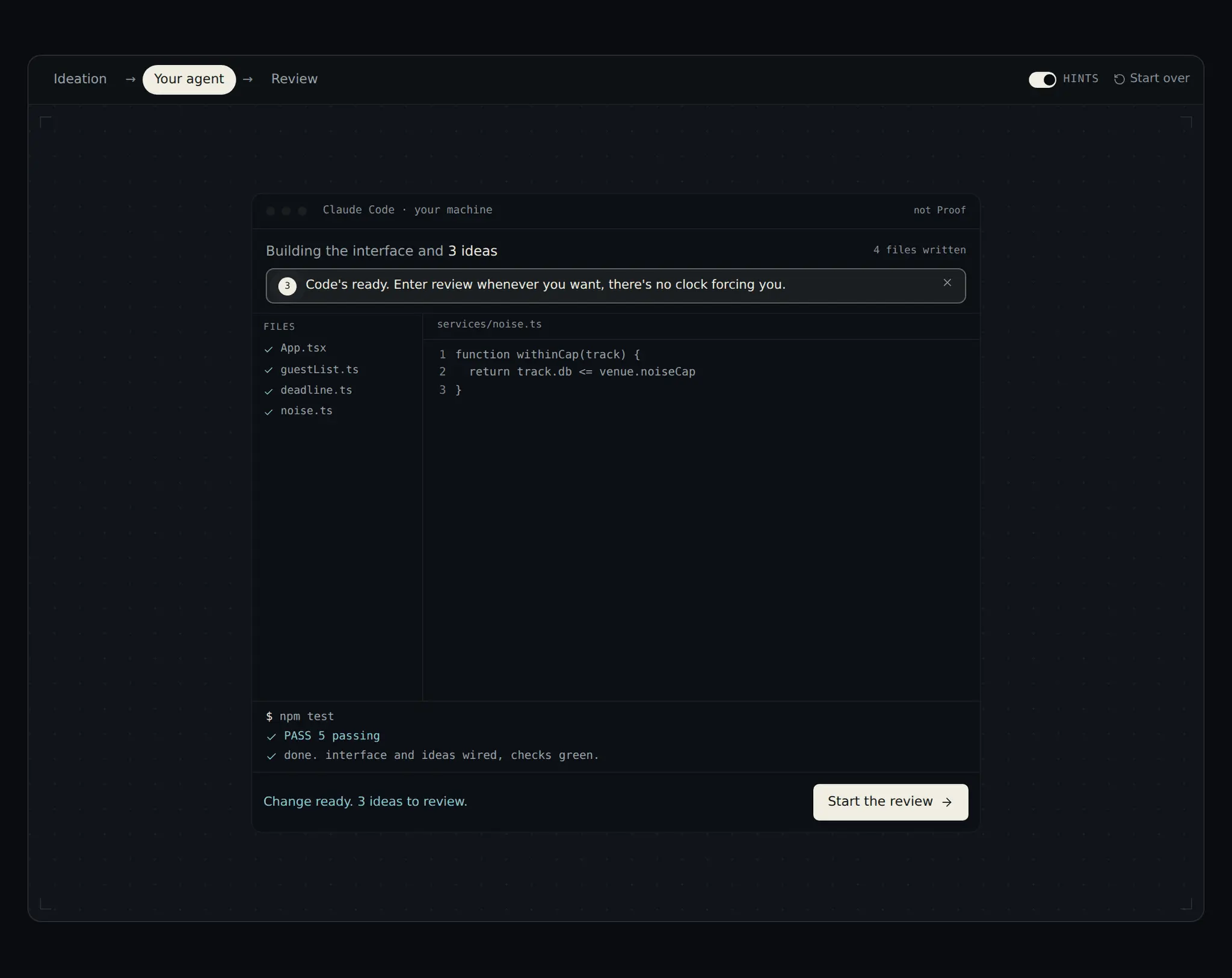
Task: Click the Start the review button
Action: (x=890, y=802)
